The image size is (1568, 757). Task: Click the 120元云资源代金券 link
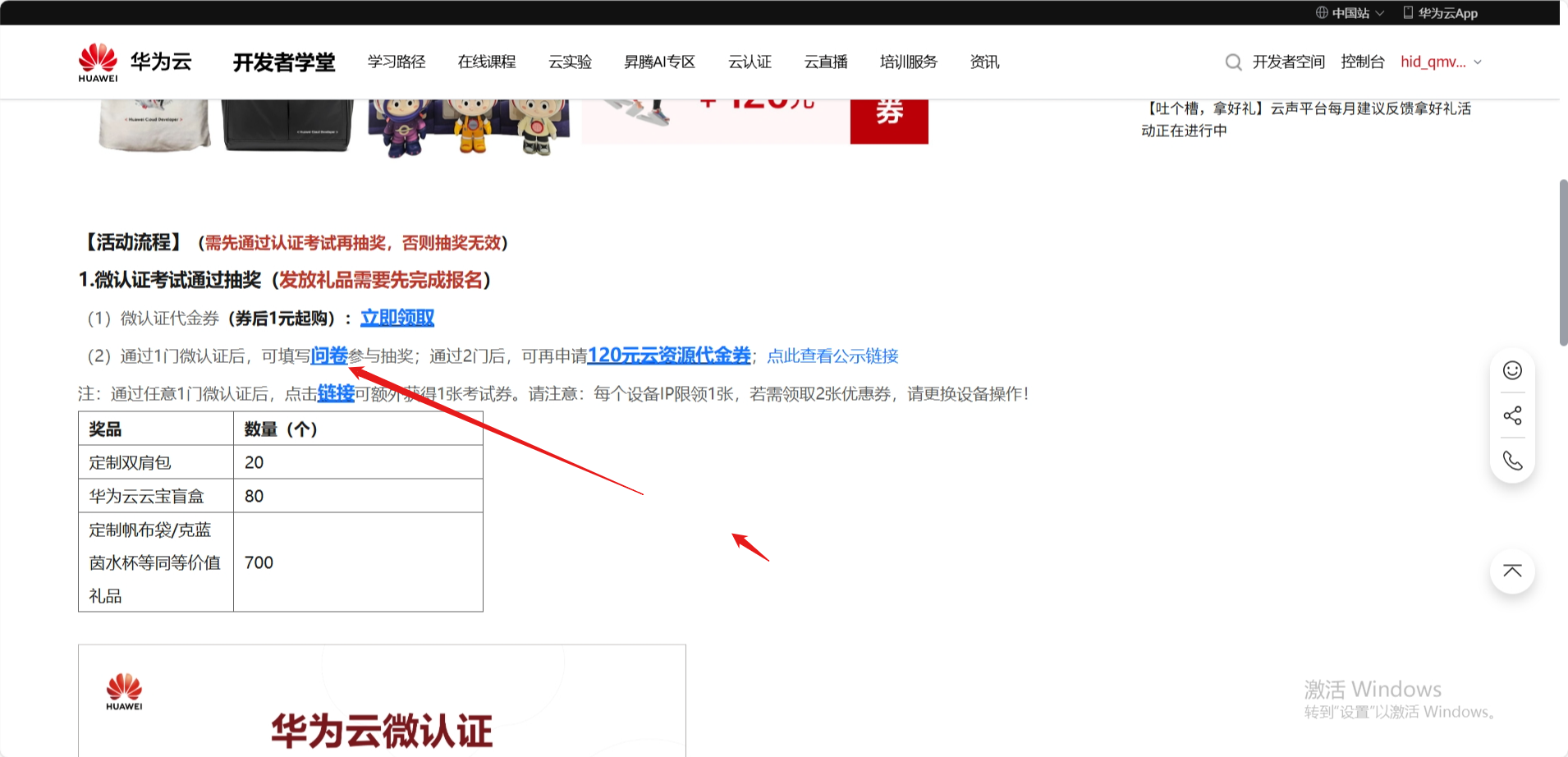pyautogui.click(x=669, y=356)
